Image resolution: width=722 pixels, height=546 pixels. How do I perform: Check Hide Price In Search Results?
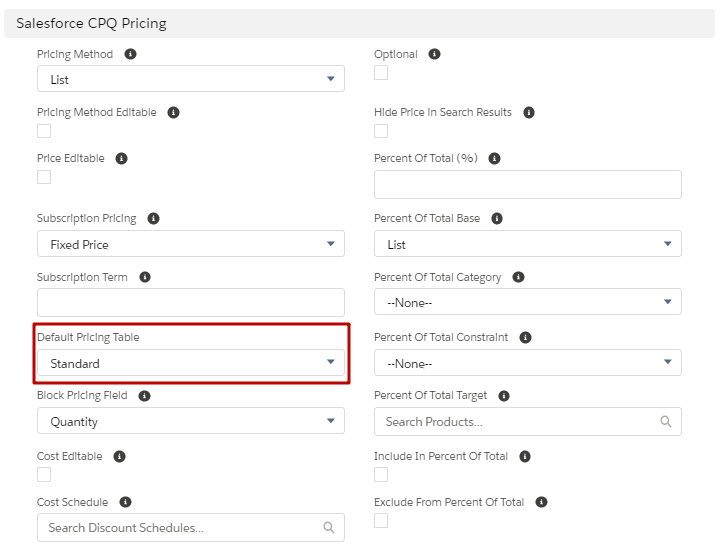[x=381, y=131]
